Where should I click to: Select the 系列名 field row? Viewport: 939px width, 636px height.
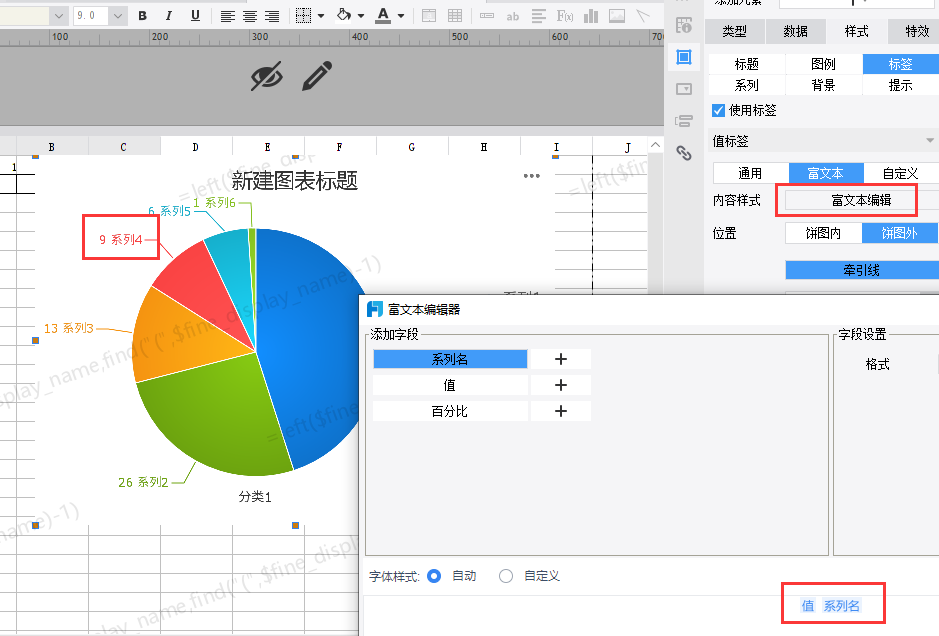click(450, 359)
